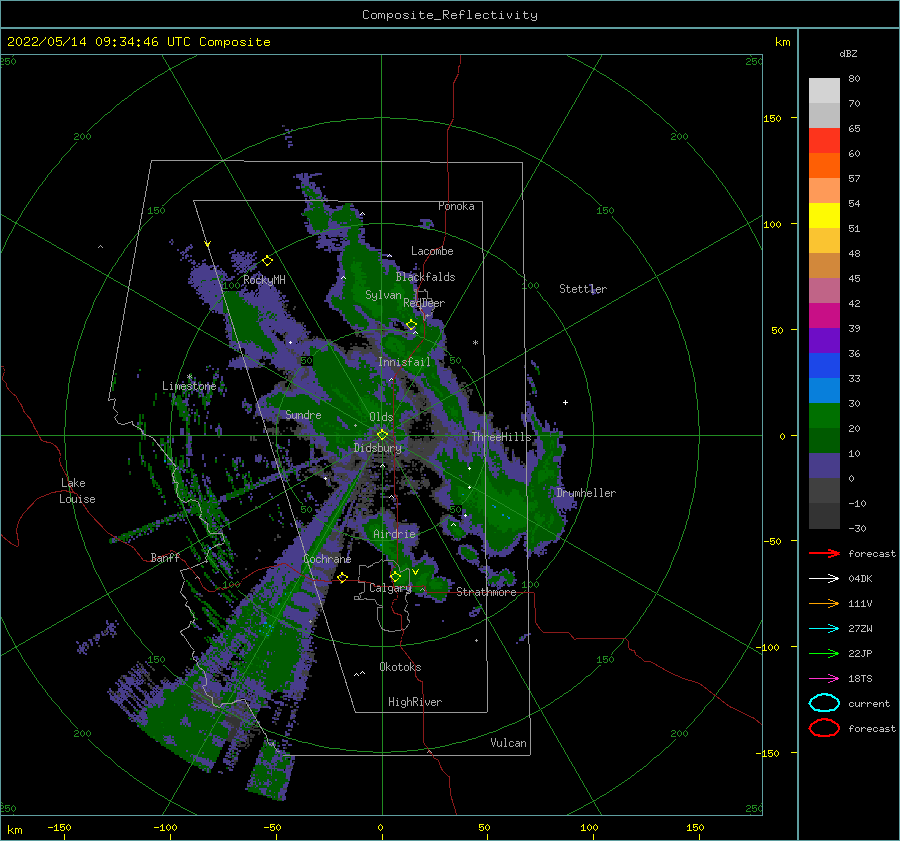Click the Cochrane city label
The width and height of the screenshot is (900, 841).
click(x=327, y=559)
